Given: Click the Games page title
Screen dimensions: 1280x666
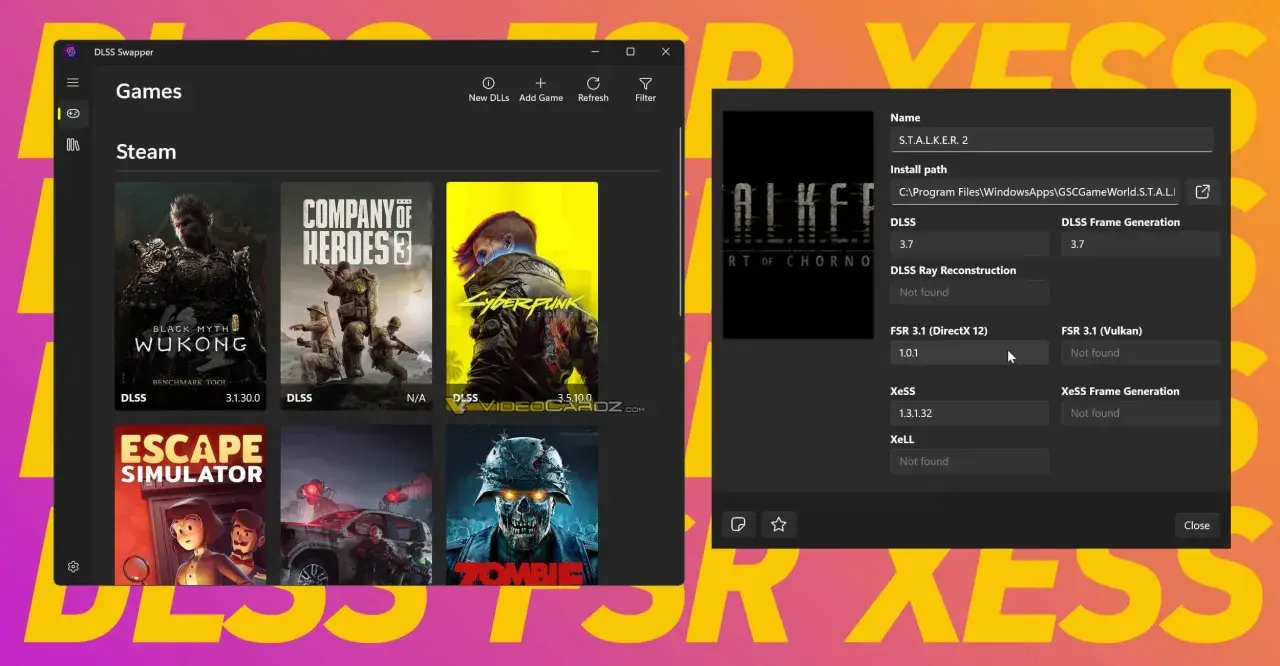Looking at the screenshot, I should click(149, 91).
